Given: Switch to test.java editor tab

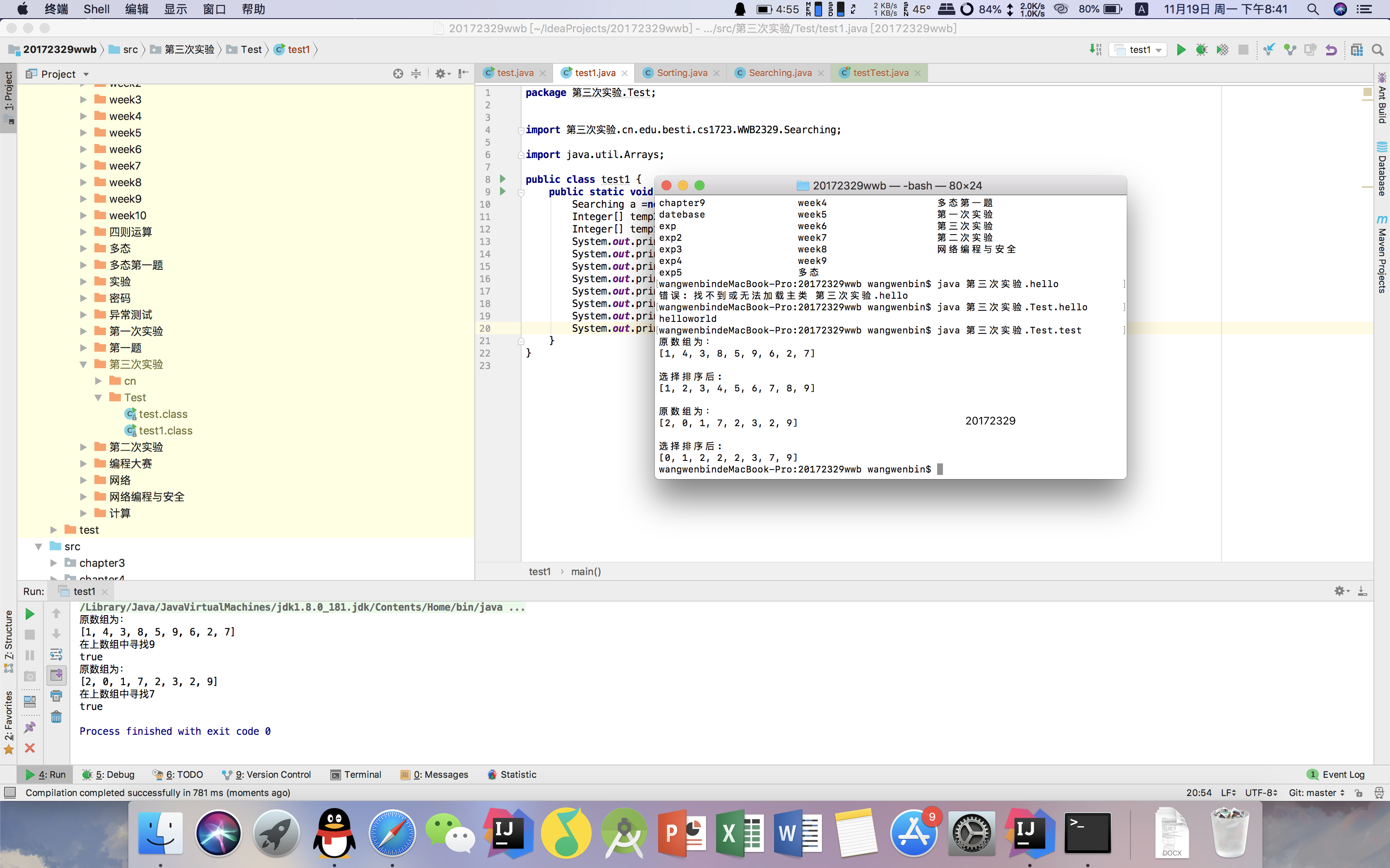Looking at the screenshot, I should 515,73.
